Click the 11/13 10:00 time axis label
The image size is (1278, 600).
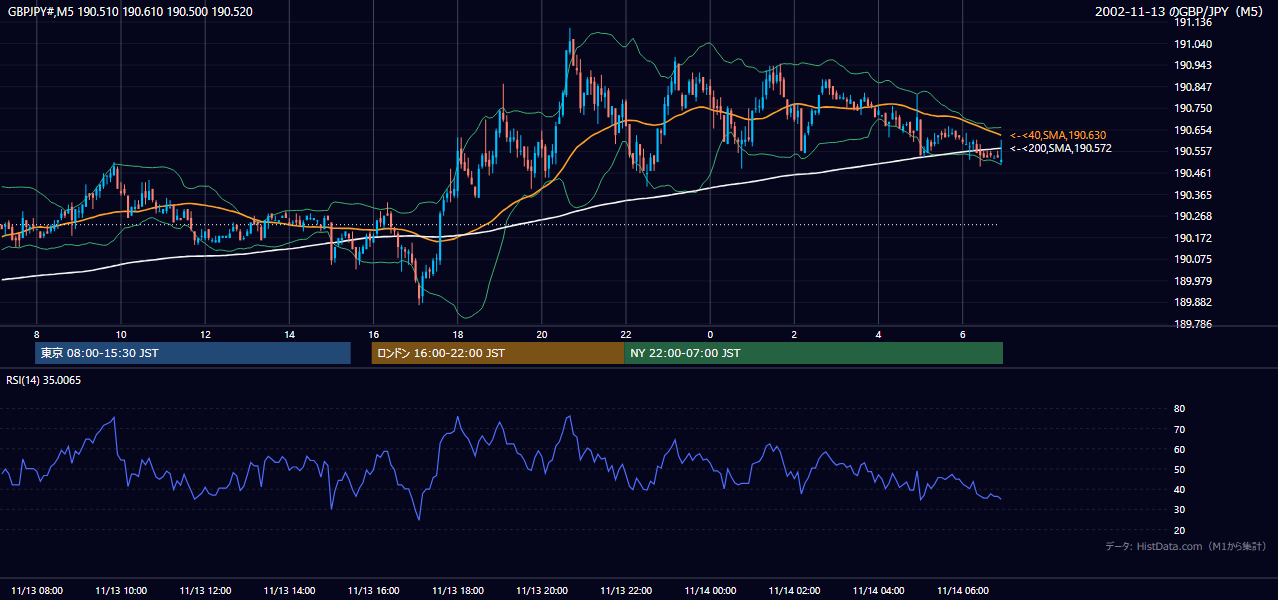121,591
